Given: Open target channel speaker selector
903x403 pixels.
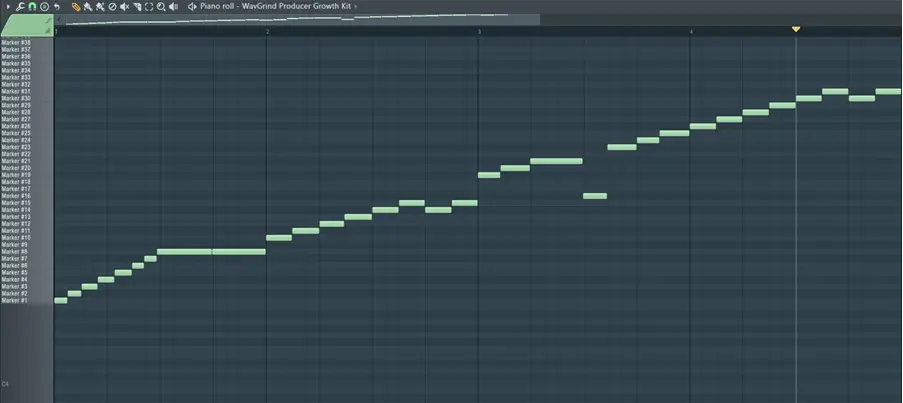Looking at the screenshot, I should pos(192,6).
